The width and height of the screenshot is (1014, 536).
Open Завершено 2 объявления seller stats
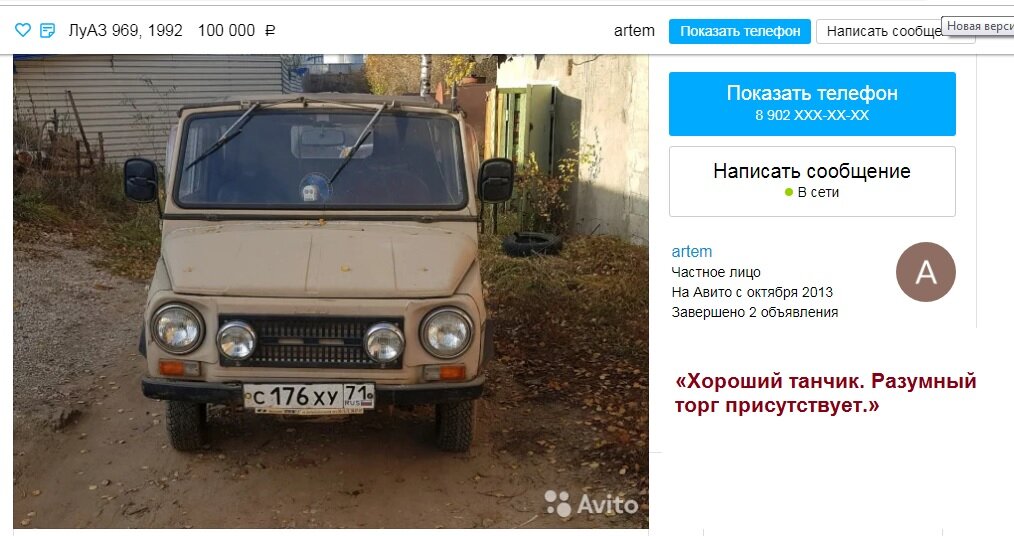point(755,312)
